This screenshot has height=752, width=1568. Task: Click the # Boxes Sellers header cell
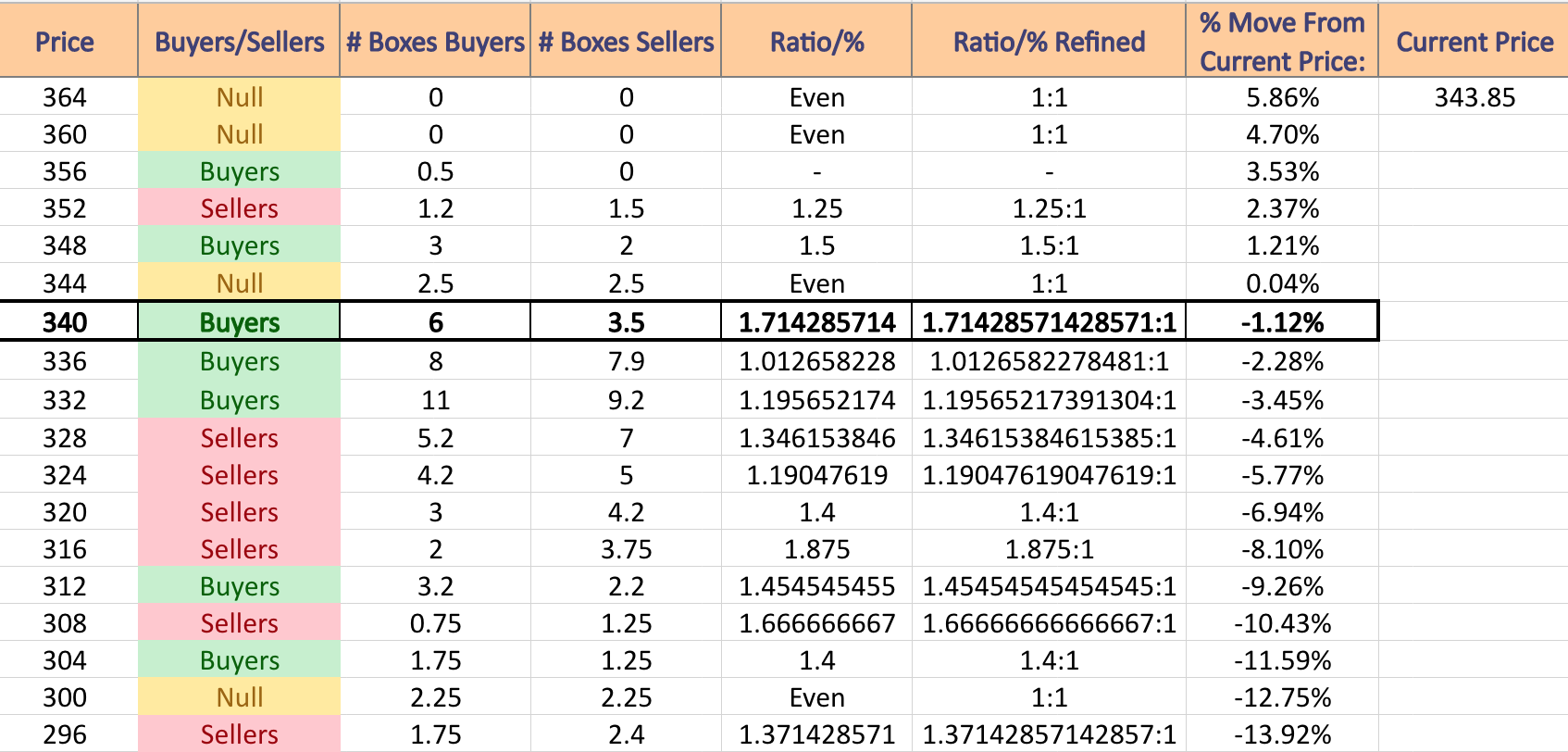[626, 42]
